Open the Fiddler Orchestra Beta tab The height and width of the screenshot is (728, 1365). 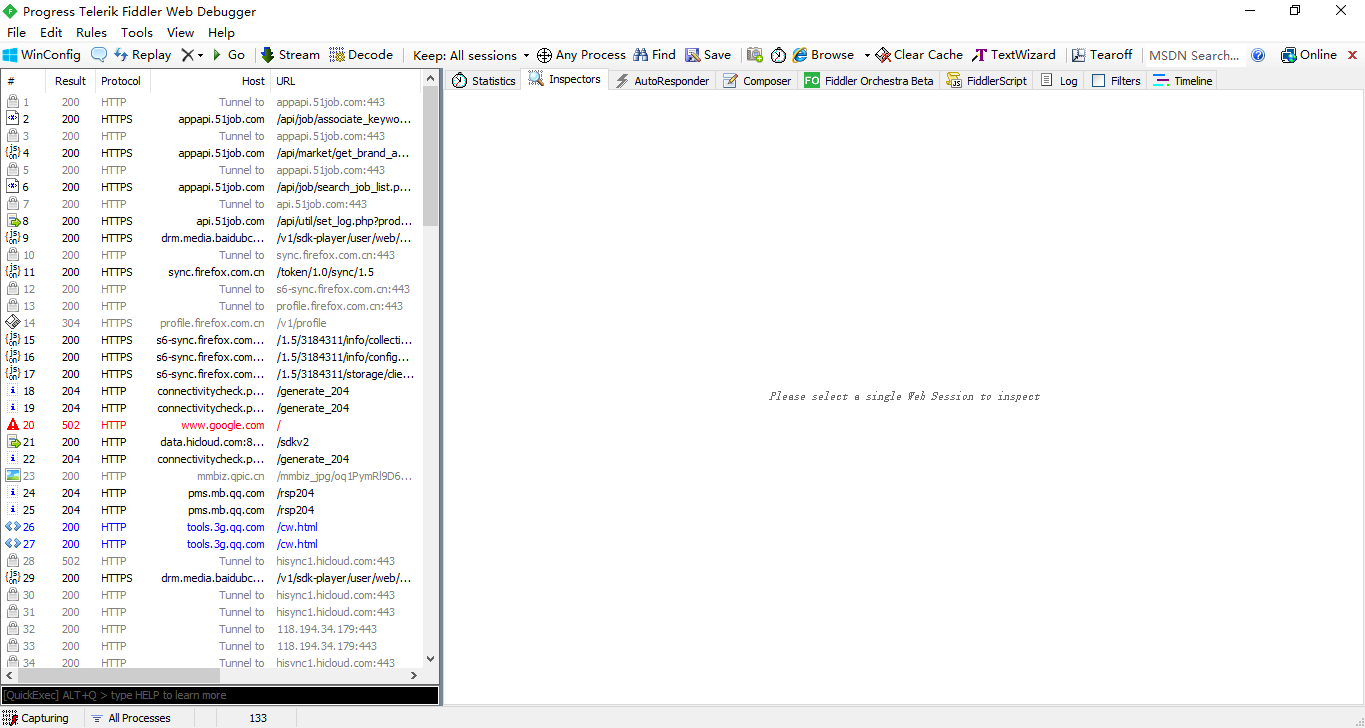[x=869, y=81]
